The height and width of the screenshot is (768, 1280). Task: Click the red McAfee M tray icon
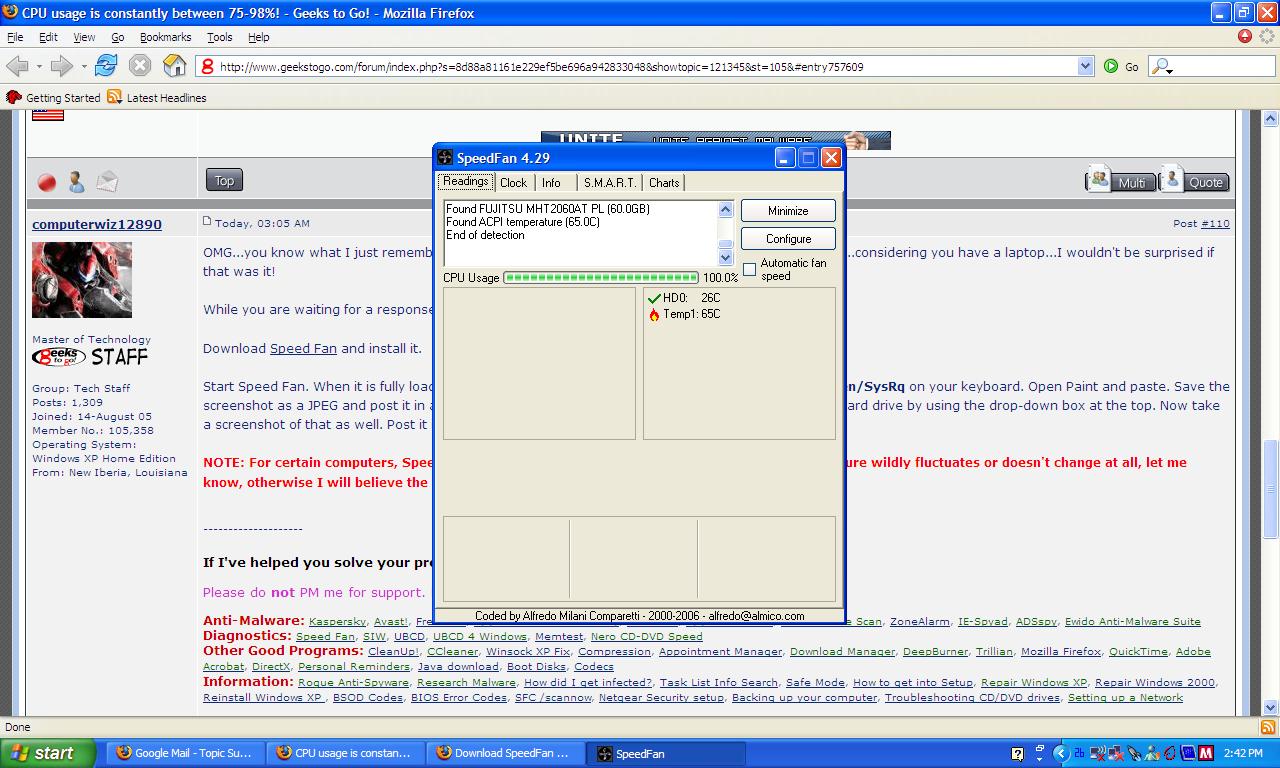click(x=1206, y=753)
